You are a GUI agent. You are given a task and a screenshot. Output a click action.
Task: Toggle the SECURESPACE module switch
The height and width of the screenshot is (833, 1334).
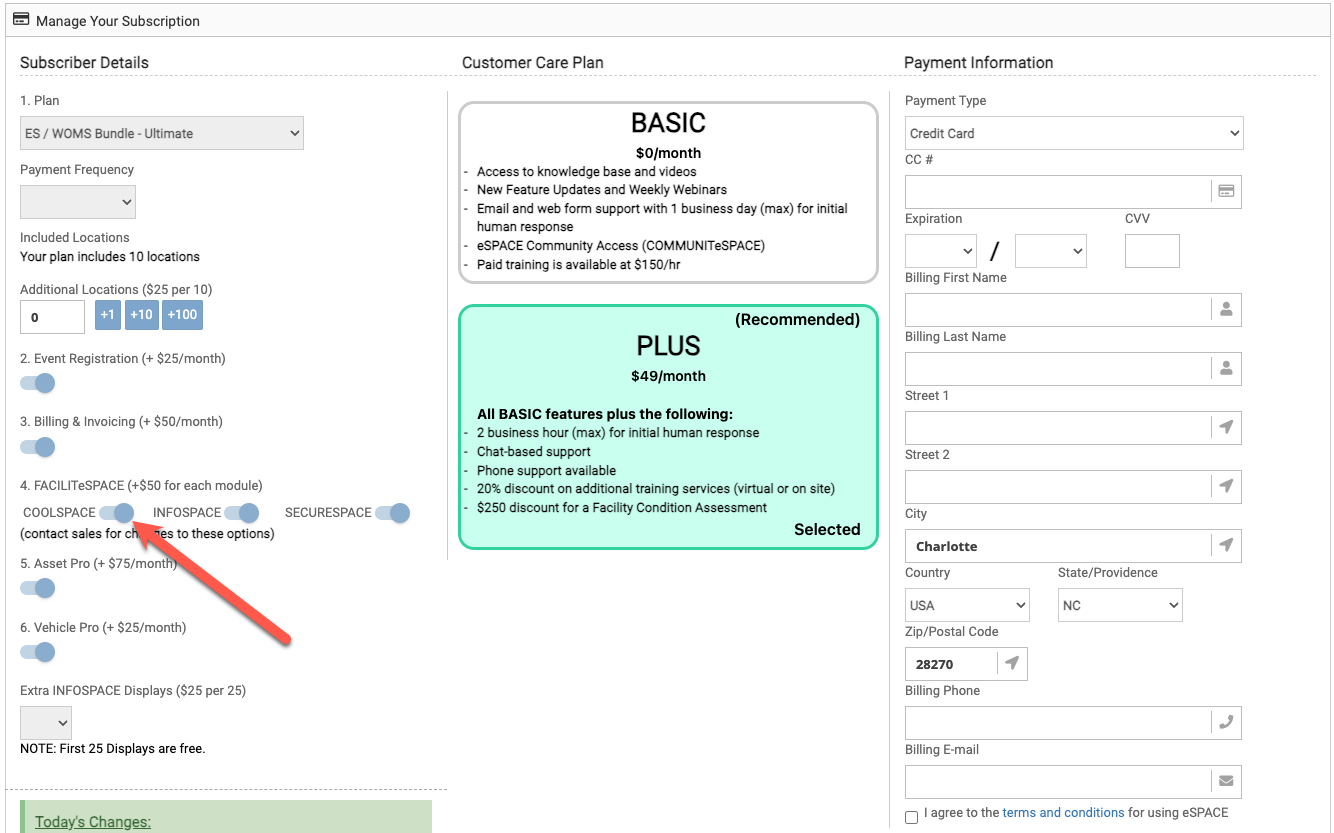point(393,513)
